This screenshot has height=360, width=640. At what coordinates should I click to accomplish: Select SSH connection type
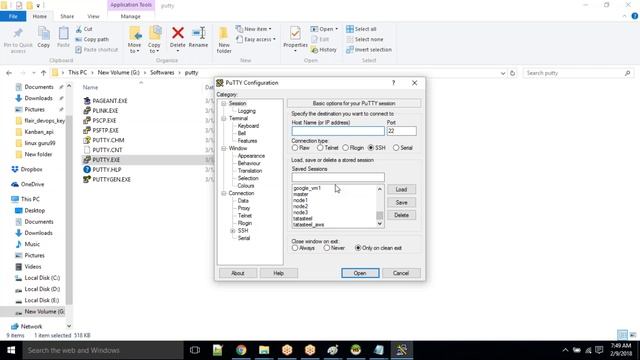pyautogui.click(x=371, y=148)
